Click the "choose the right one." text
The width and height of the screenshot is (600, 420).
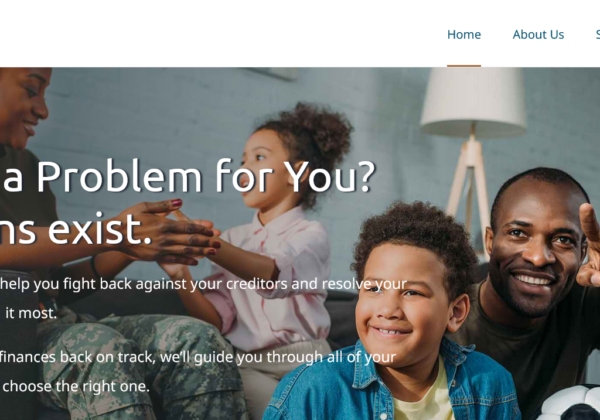pyautogui.click(x=76, y=386)
